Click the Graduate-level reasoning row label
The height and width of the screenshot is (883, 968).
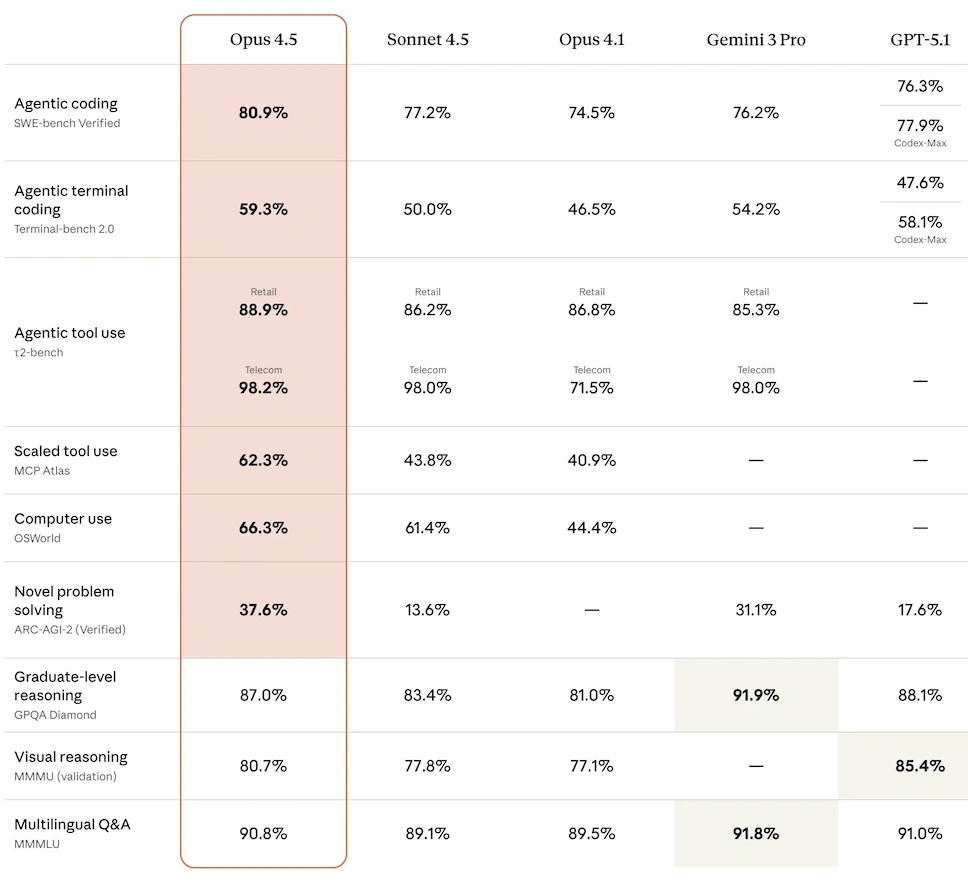point(65,686)
